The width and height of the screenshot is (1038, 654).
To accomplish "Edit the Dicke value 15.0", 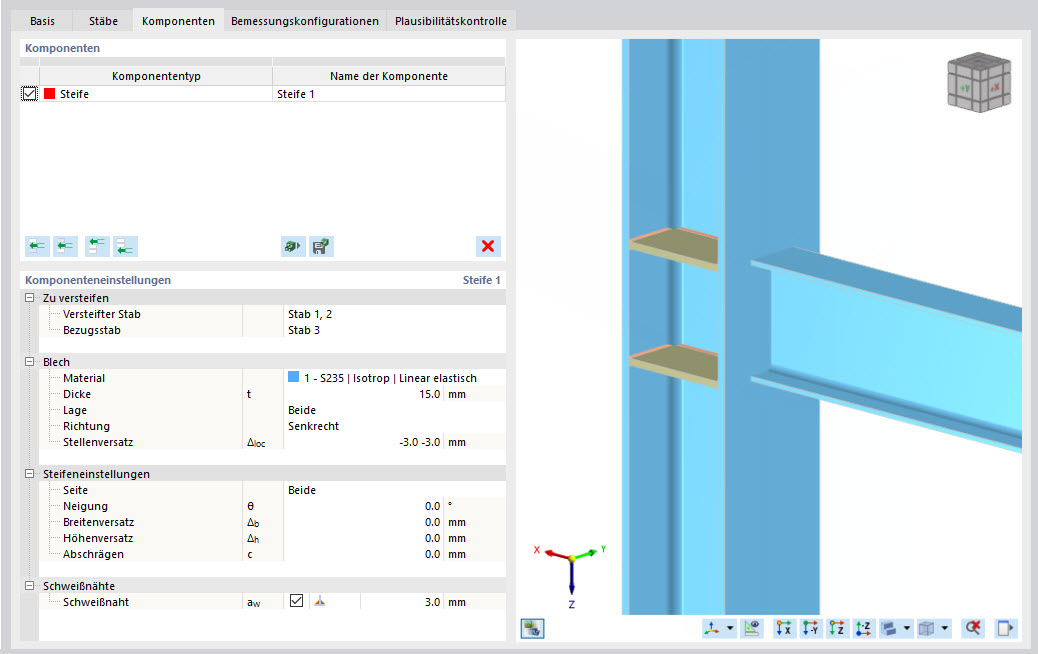I will 363,395.
